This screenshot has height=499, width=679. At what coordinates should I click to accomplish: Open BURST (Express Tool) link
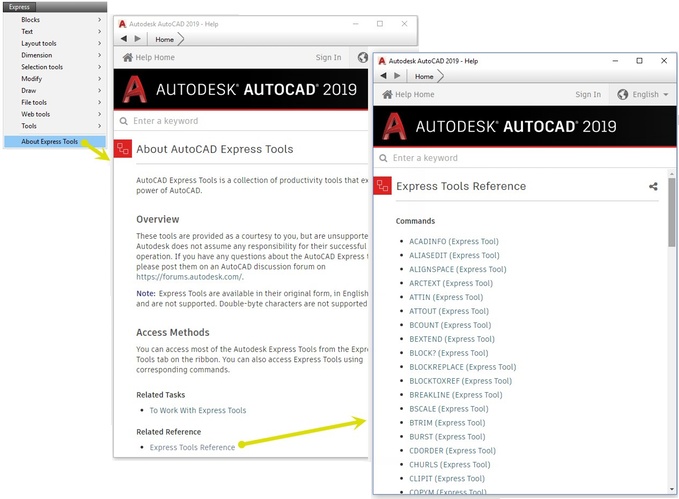click(447, 437)
